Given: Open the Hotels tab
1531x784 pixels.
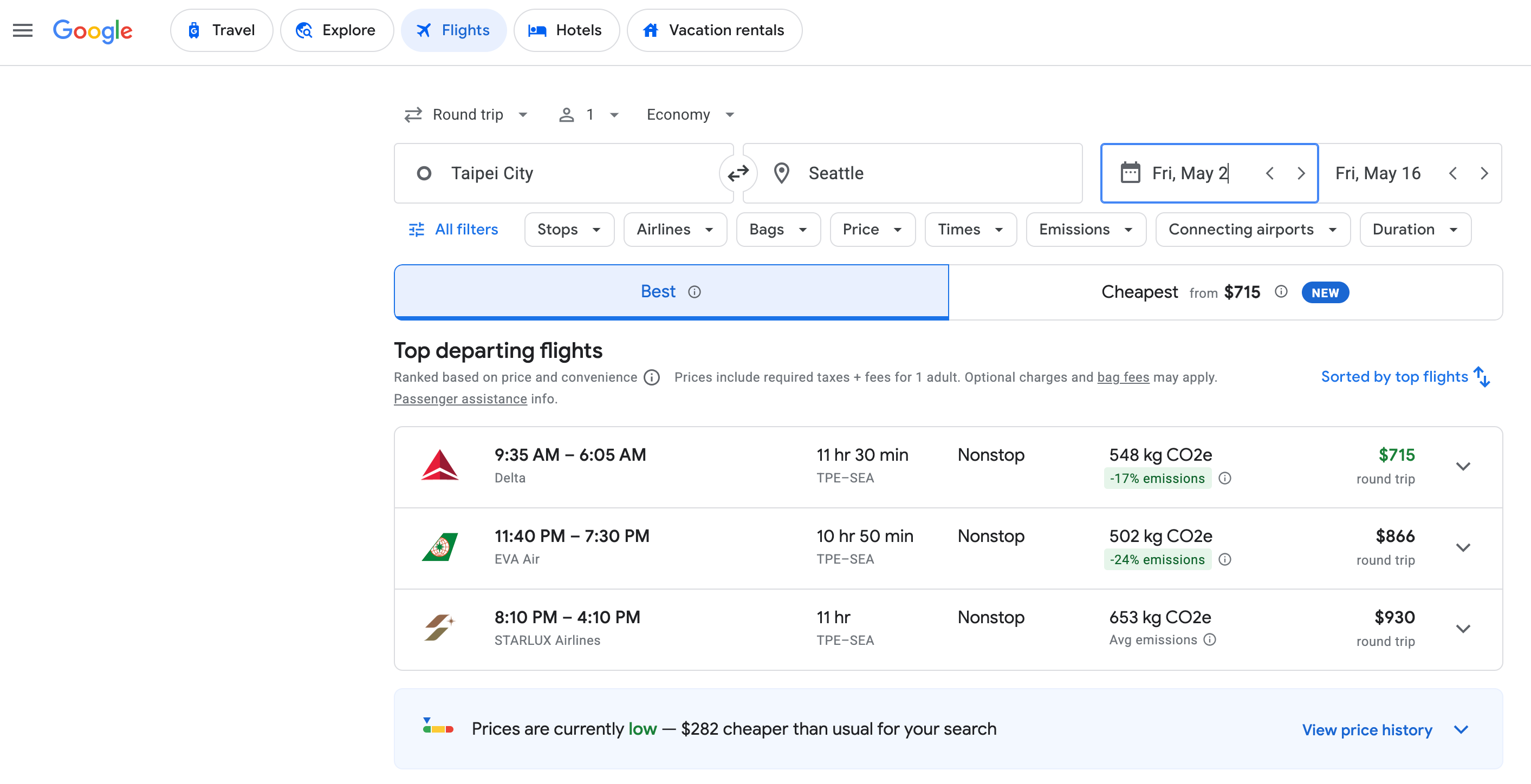Looking at the screenshot, I should pyautogui.click(x=566, y=30).
